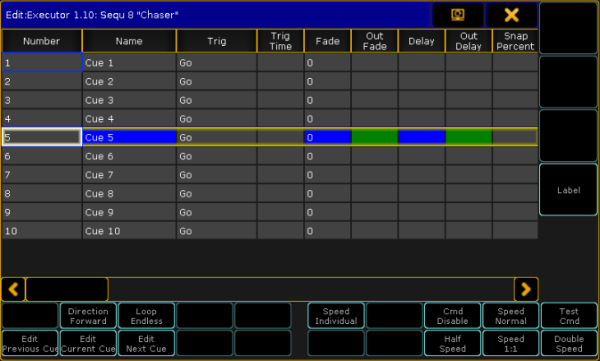
Task: Click the Test Cmd button
Action: 569,316
